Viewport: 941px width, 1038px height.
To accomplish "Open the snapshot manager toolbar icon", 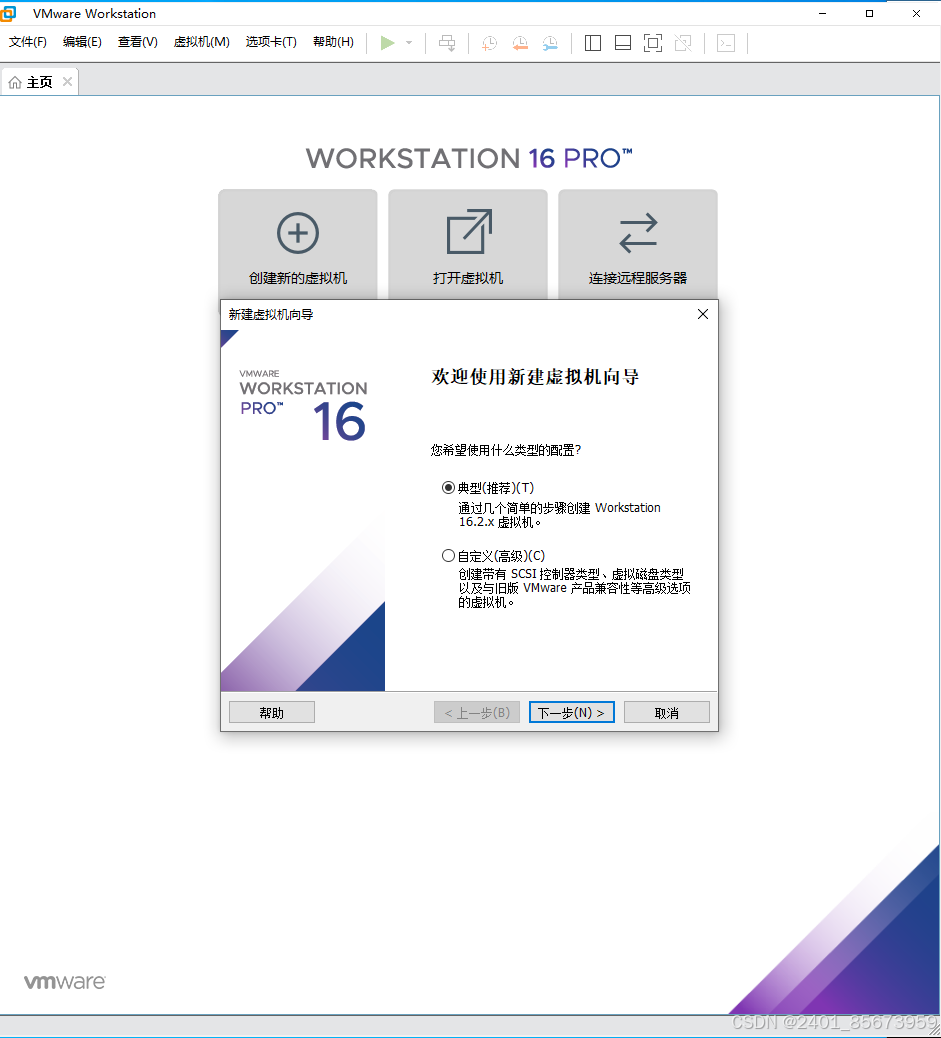I will coord(550,43).
